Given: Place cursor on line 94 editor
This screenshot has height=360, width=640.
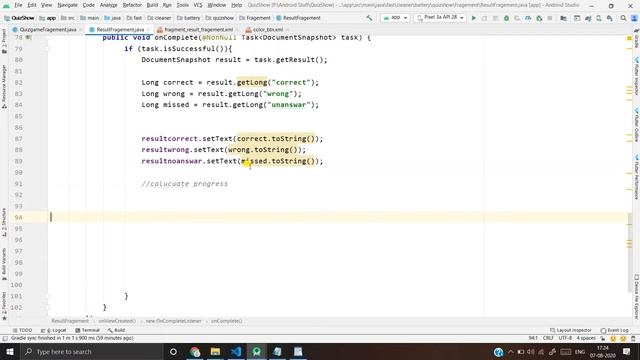Looking at the screenshot, I should pos(339,217).
